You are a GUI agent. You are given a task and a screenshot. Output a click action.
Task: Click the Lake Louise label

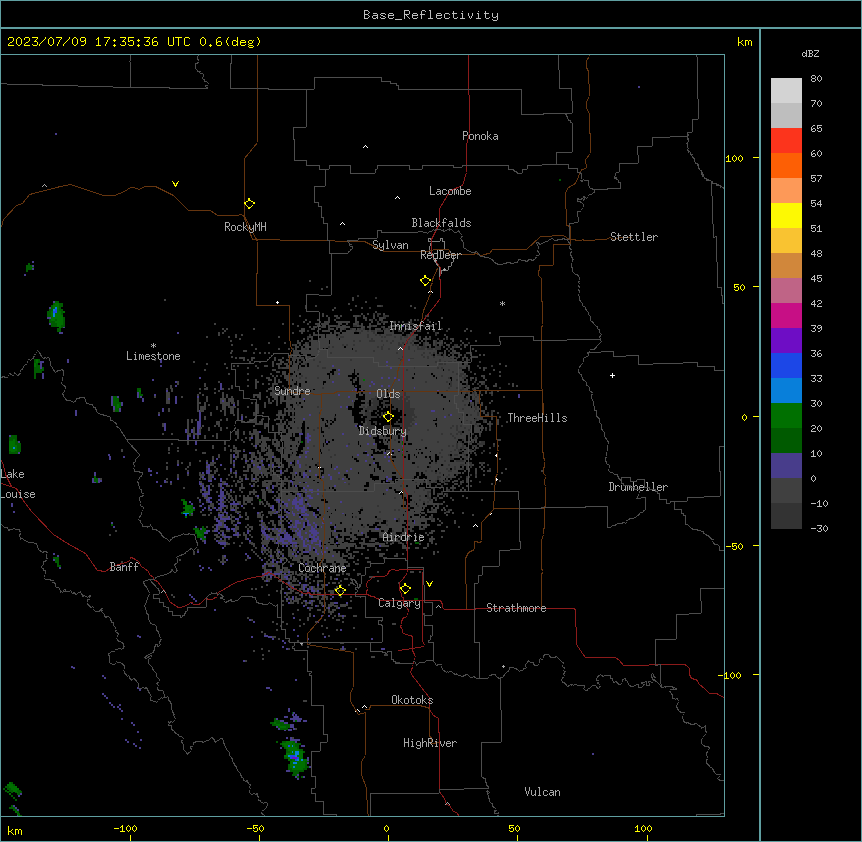tap(18, 484)
